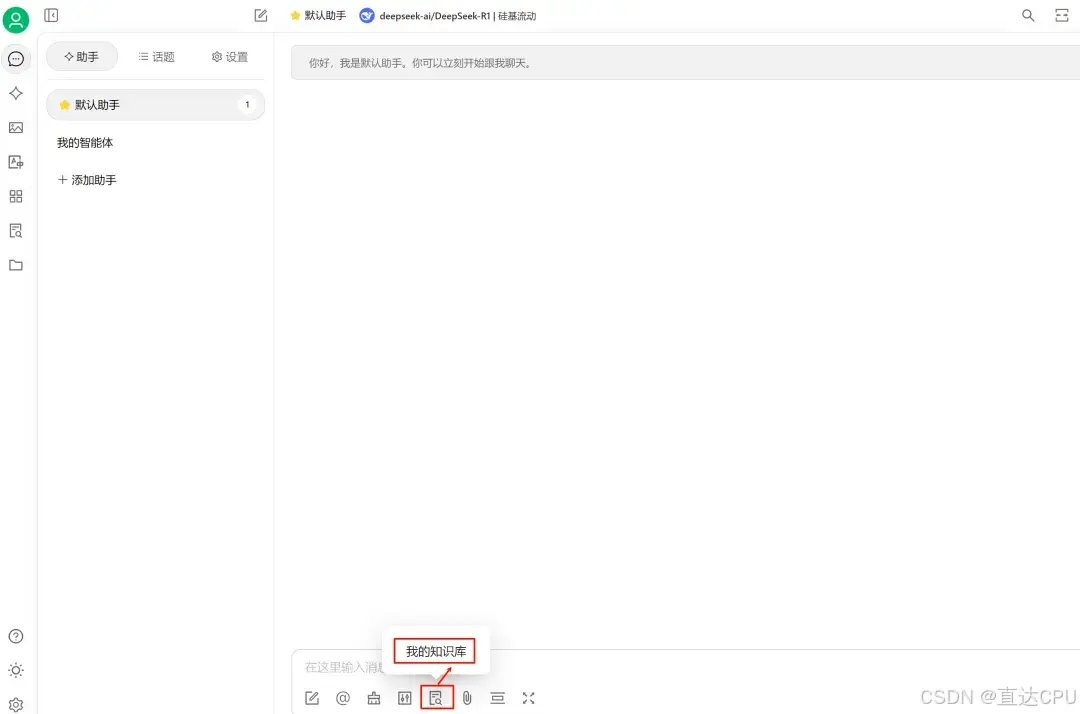The image size is (1080, 714).
Task: Click new topic icon in input toolbar
Action: pyautogui.click(x=312, y=698)
